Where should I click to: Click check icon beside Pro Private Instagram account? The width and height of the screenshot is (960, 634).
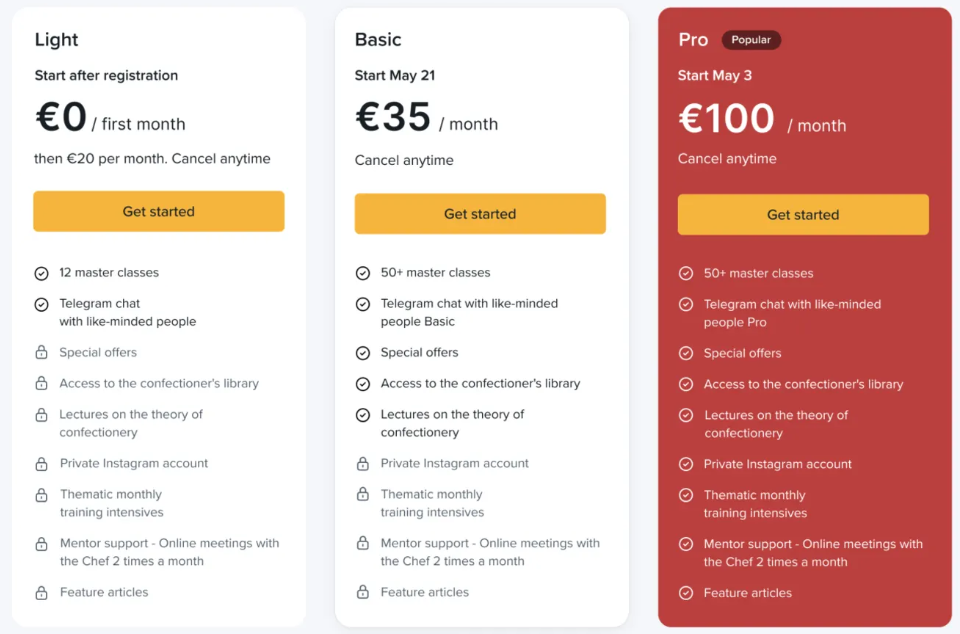click(686, 464)
